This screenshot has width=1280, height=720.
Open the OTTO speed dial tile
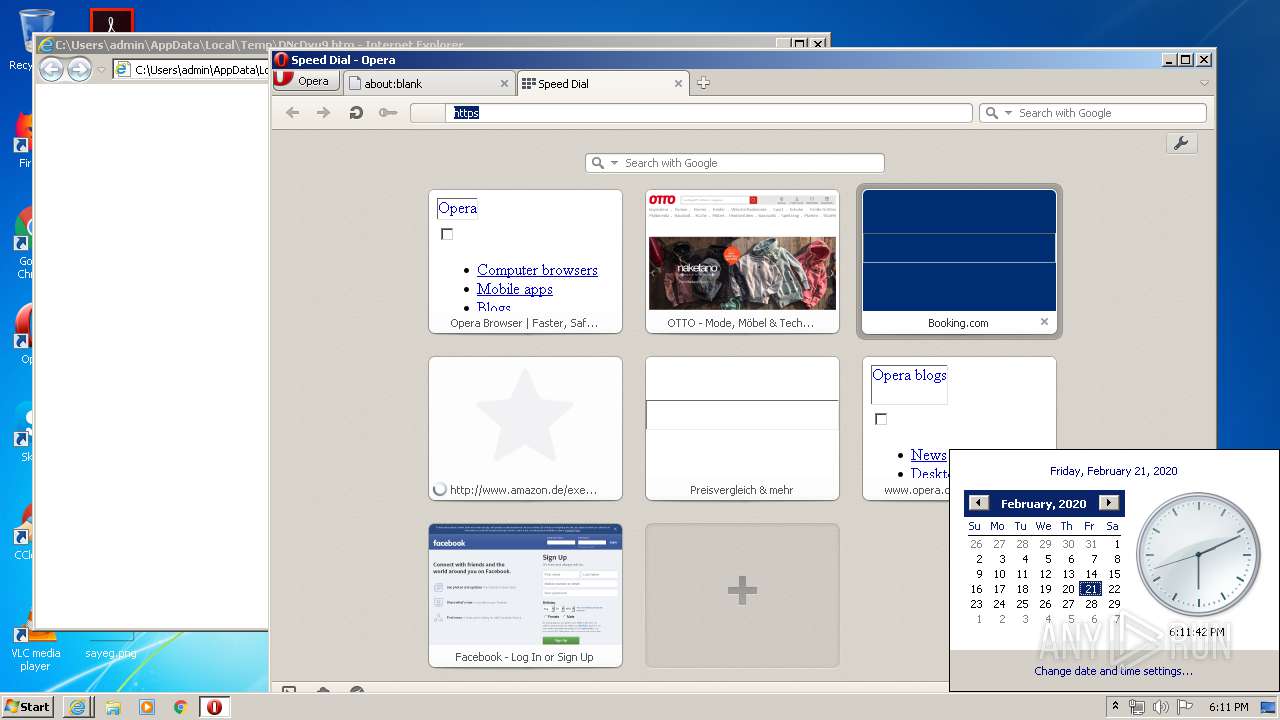[x=742, y=261]
